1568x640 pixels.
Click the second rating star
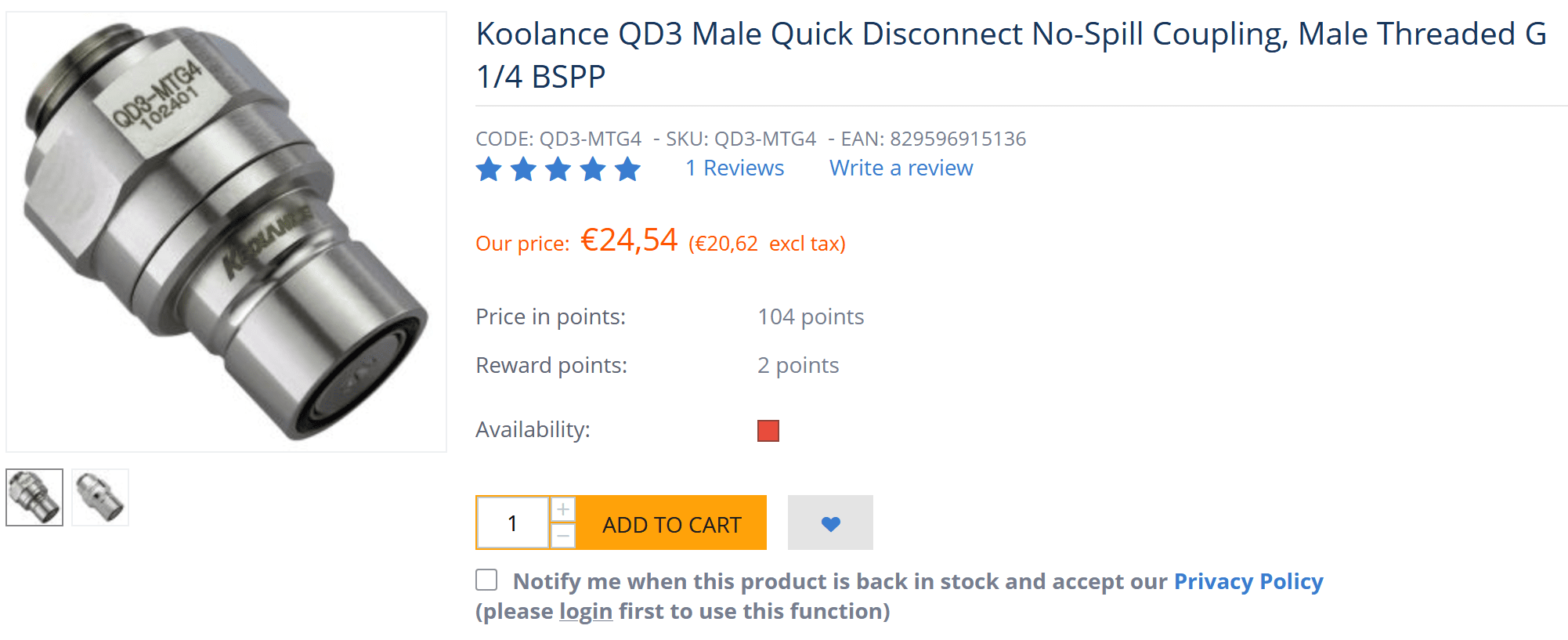coord(523,169)
